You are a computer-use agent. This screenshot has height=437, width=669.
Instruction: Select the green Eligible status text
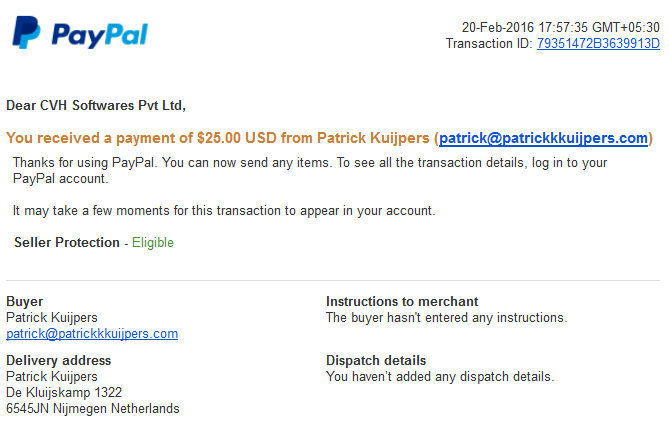point(153,243)
